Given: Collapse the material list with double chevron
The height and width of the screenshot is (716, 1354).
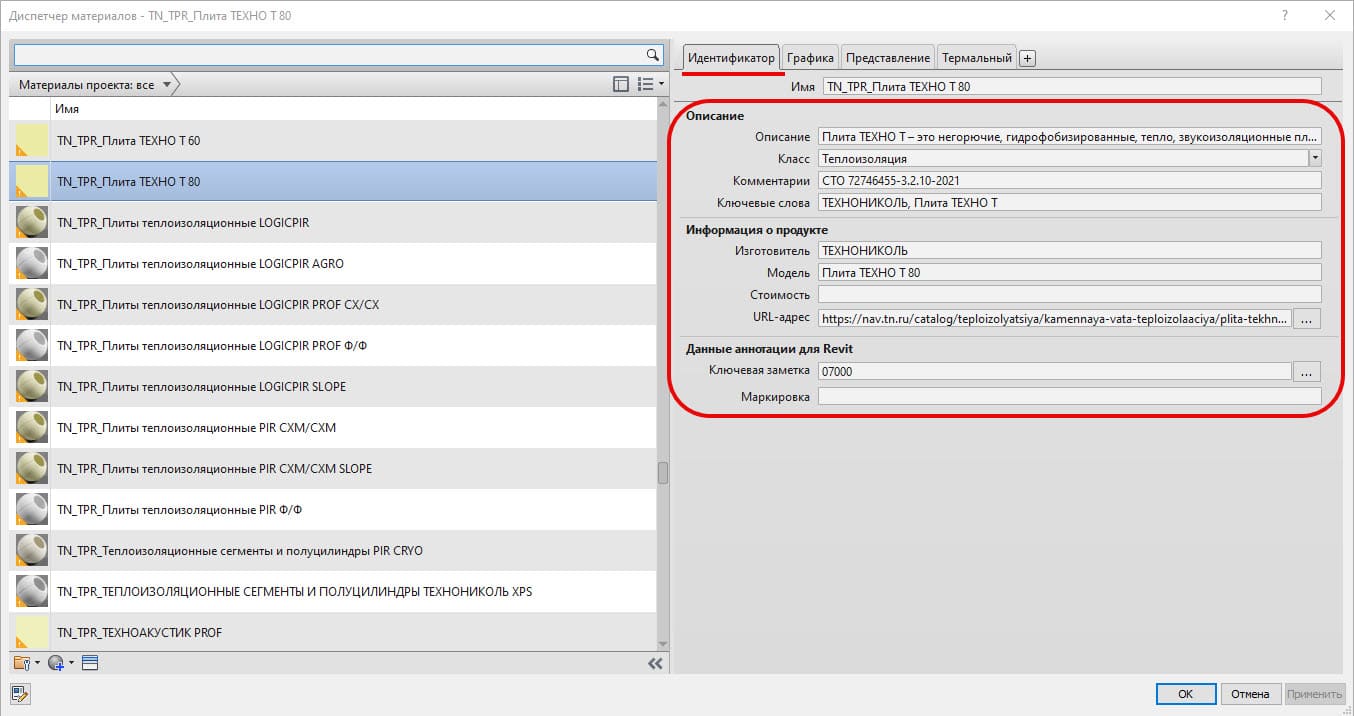Looking at the screenshot, I should pyautogui.click(x=655, y=663).
